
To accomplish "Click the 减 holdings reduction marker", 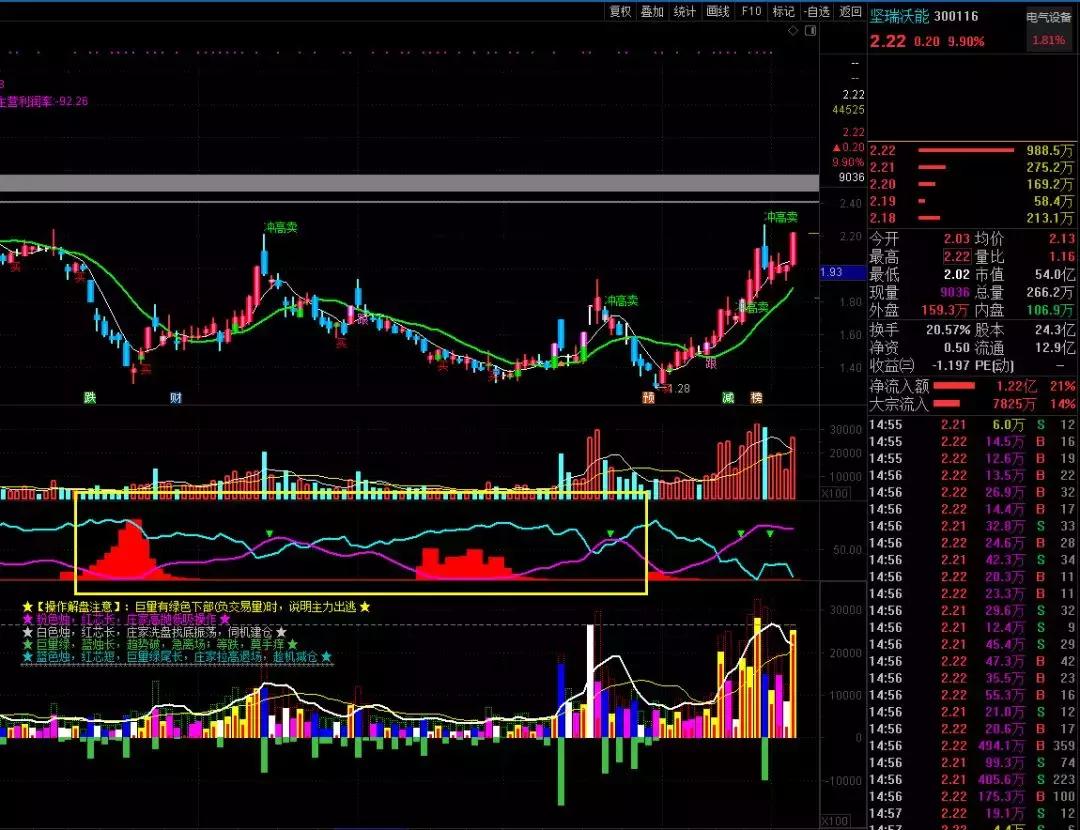I will 728,397.
